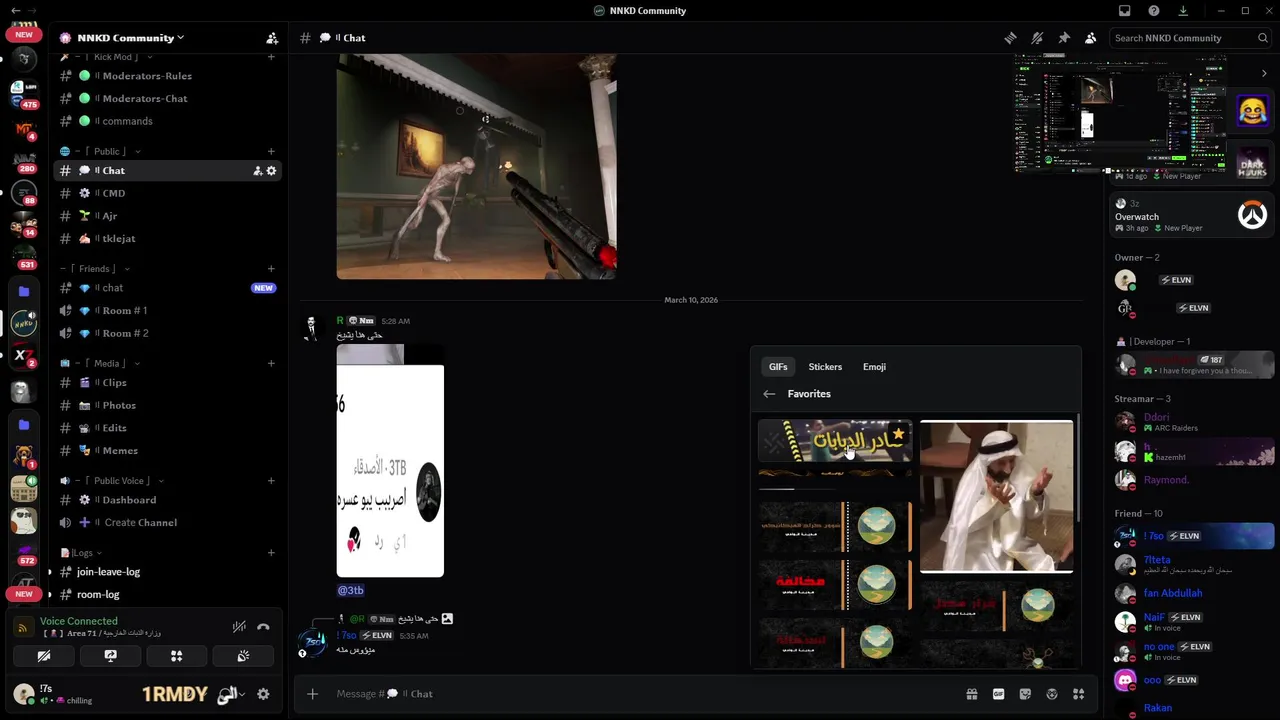Open the apps launcher in message bar
Image resolution: width=1280 pixels, height=720 pixels.
(x=1078, y=694)
